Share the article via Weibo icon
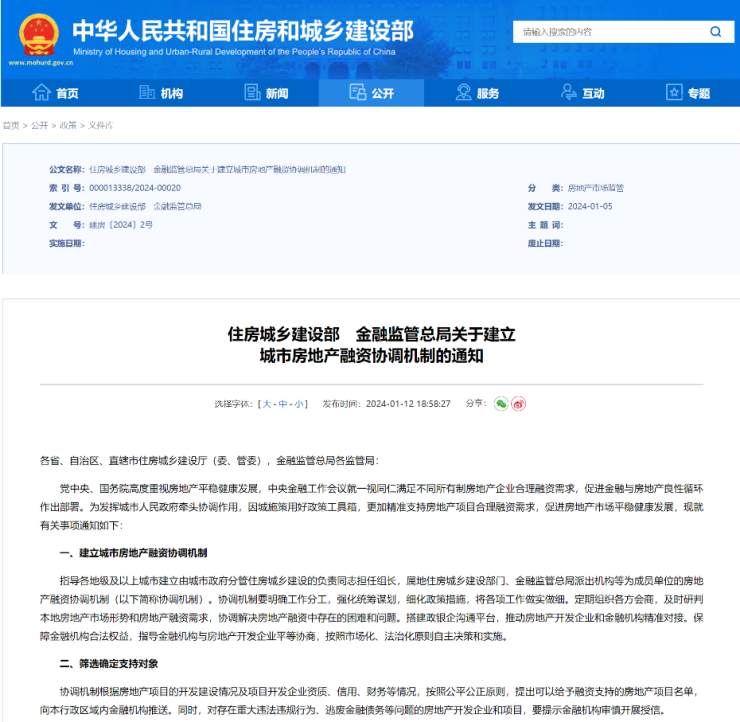Viewport: 740px width, 722px height. click(x=518, y=404)
